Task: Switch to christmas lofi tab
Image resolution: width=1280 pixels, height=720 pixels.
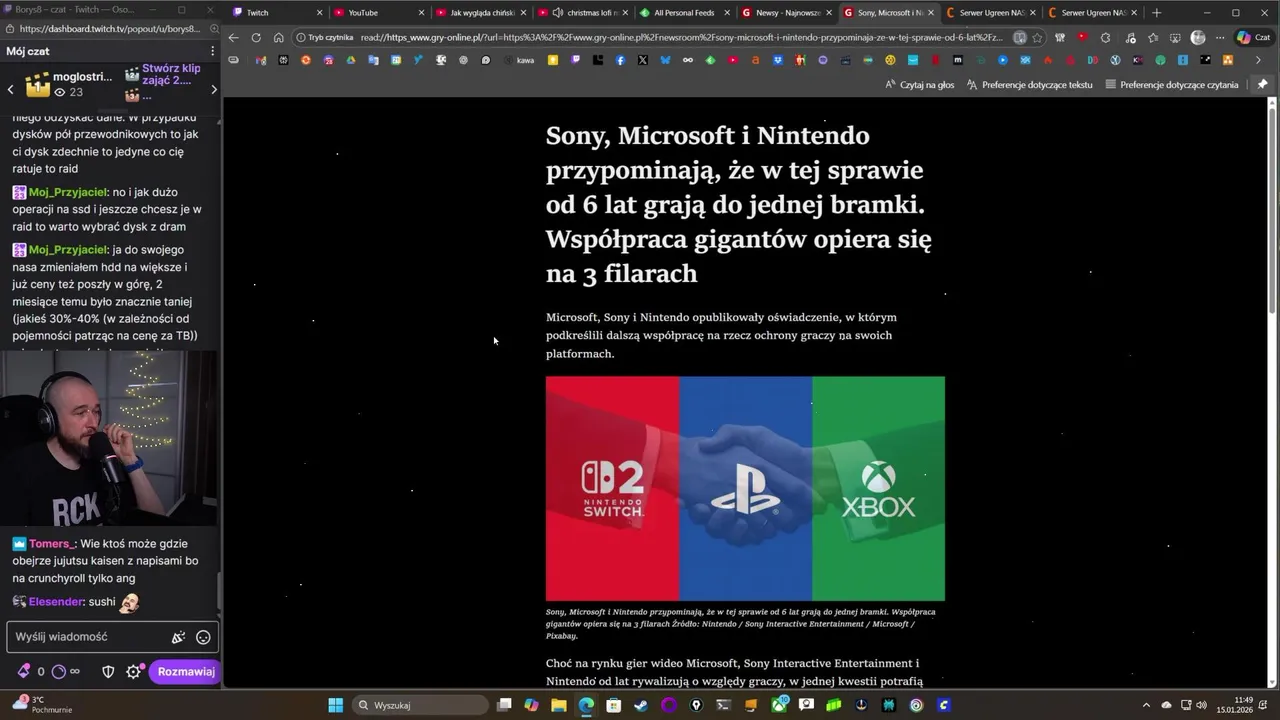Action: pos(584,13)
